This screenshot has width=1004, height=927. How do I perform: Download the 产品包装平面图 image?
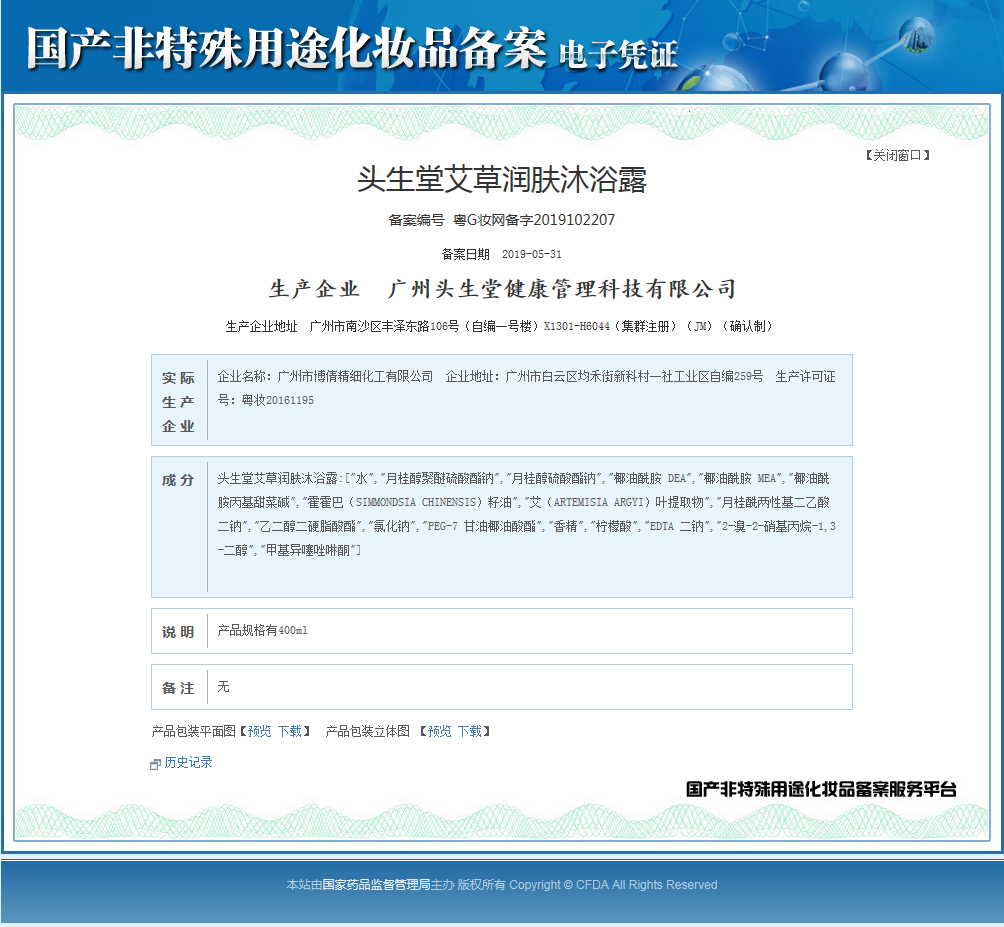click(x=289, y=731)
